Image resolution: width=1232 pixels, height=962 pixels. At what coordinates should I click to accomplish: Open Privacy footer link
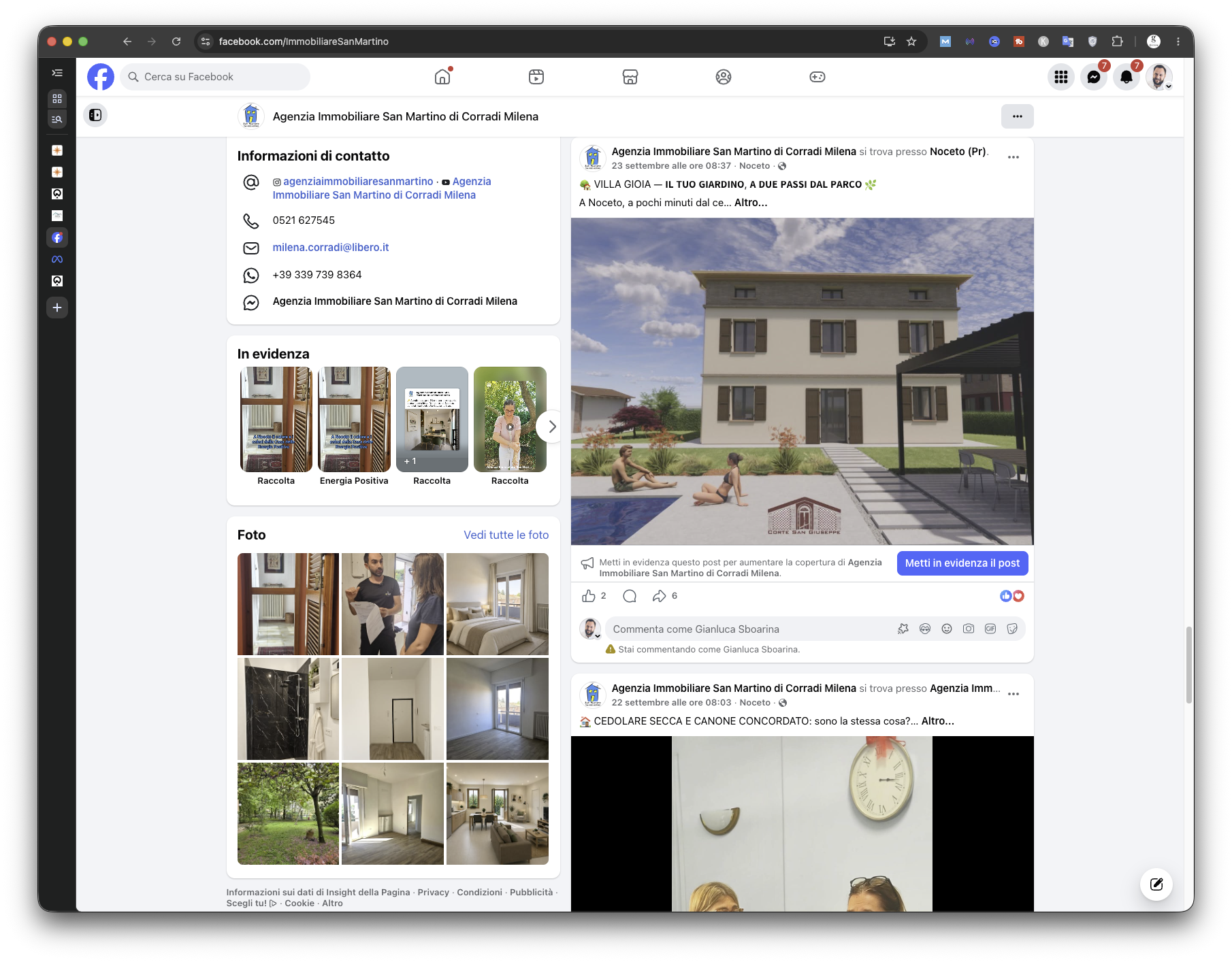coord(434,892)
